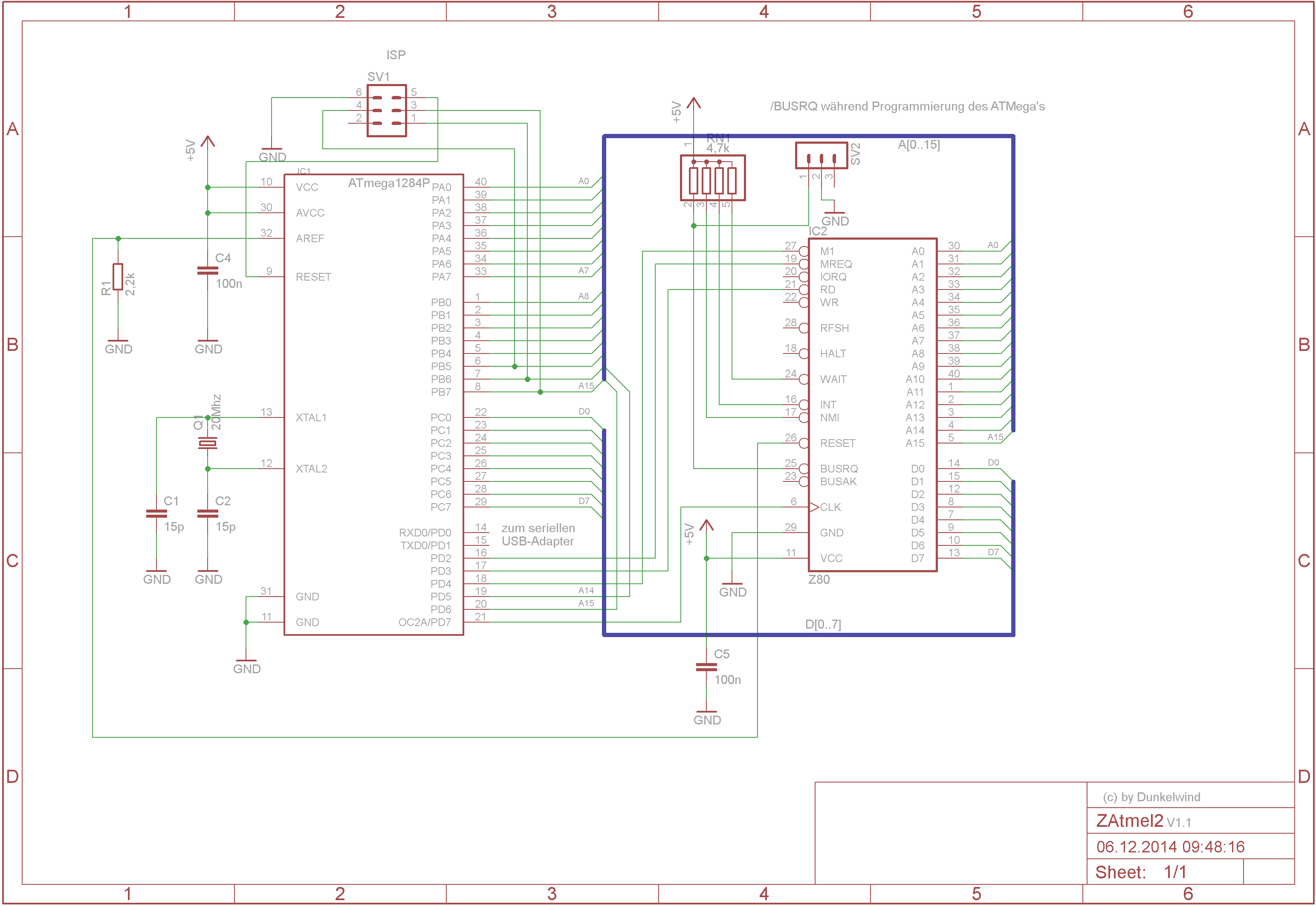
Task: Click the RXD0/PD0 pin label
Action: click(x=425, y=533)
